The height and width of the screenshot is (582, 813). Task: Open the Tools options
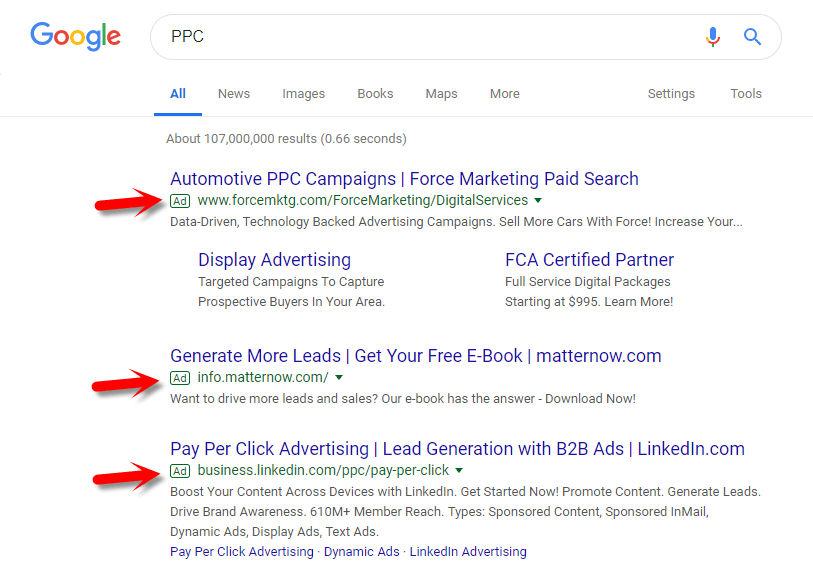click(746, 93)
